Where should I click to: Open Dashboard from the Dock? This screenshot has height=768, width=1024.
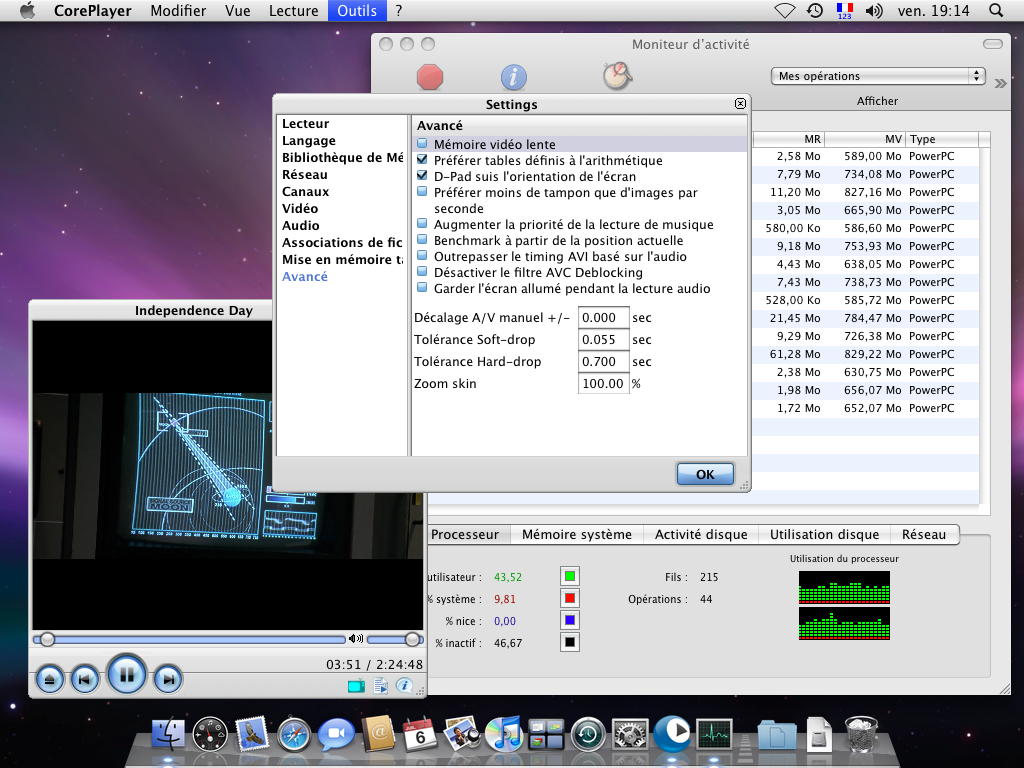click(x=210, y=734)
